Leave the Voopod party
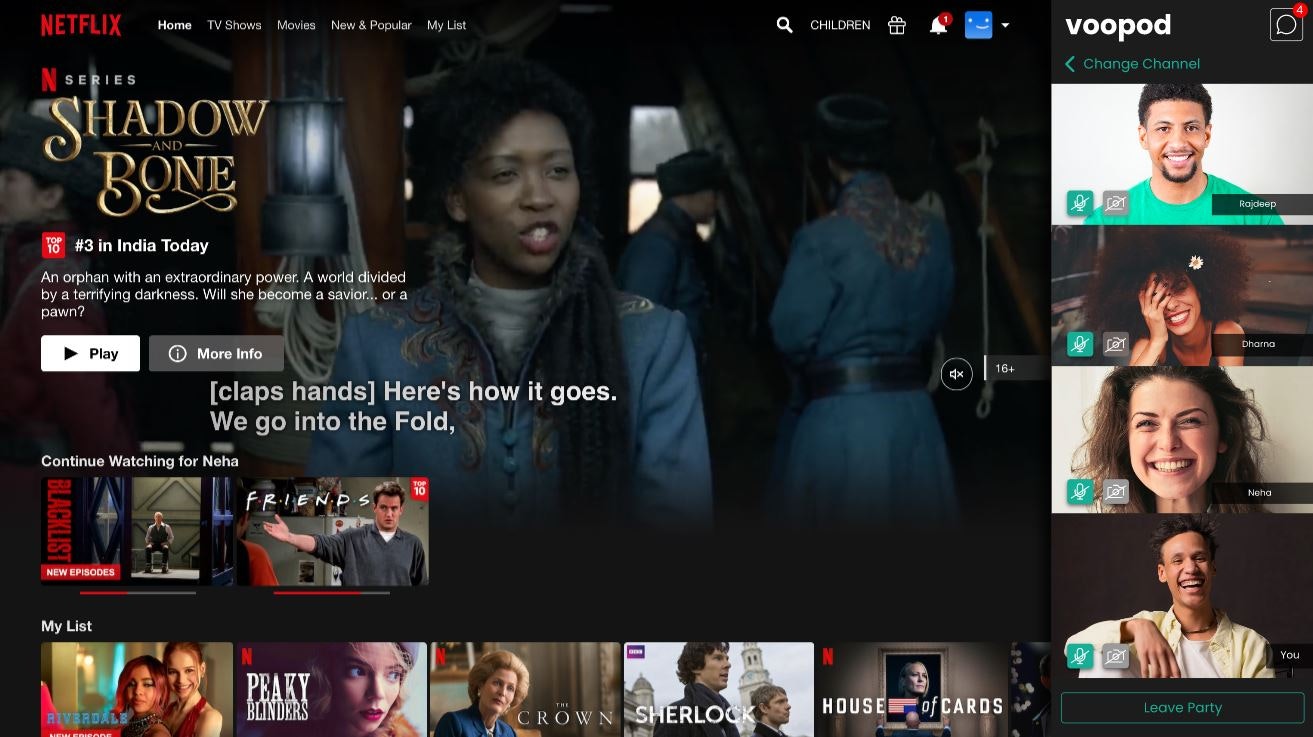Screen dimensions: 1313x737 [x=1182, y=707]
